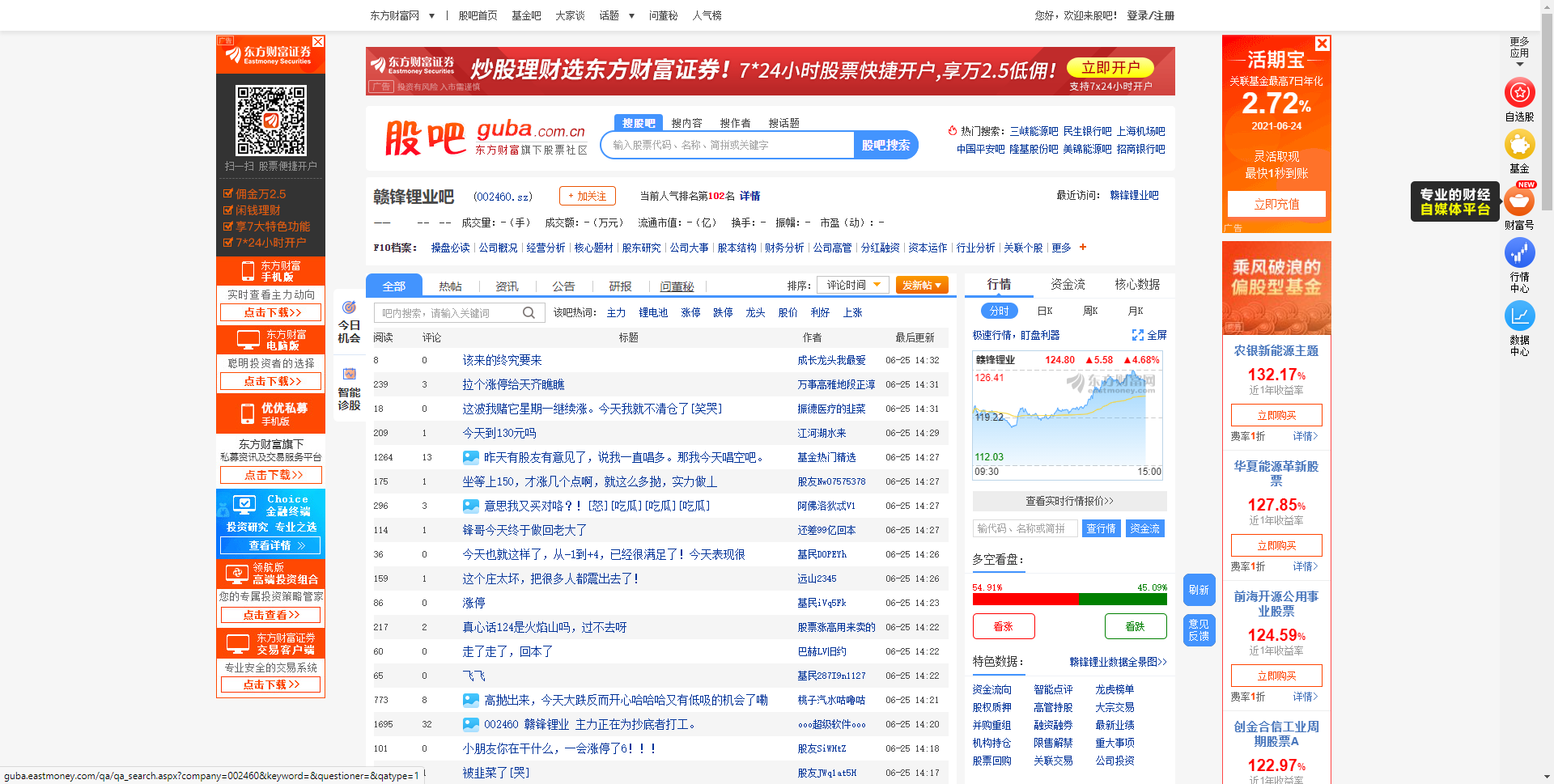Click the 智能诊股 icon
Screen dimensions: 1554x784
click(349, 374)
